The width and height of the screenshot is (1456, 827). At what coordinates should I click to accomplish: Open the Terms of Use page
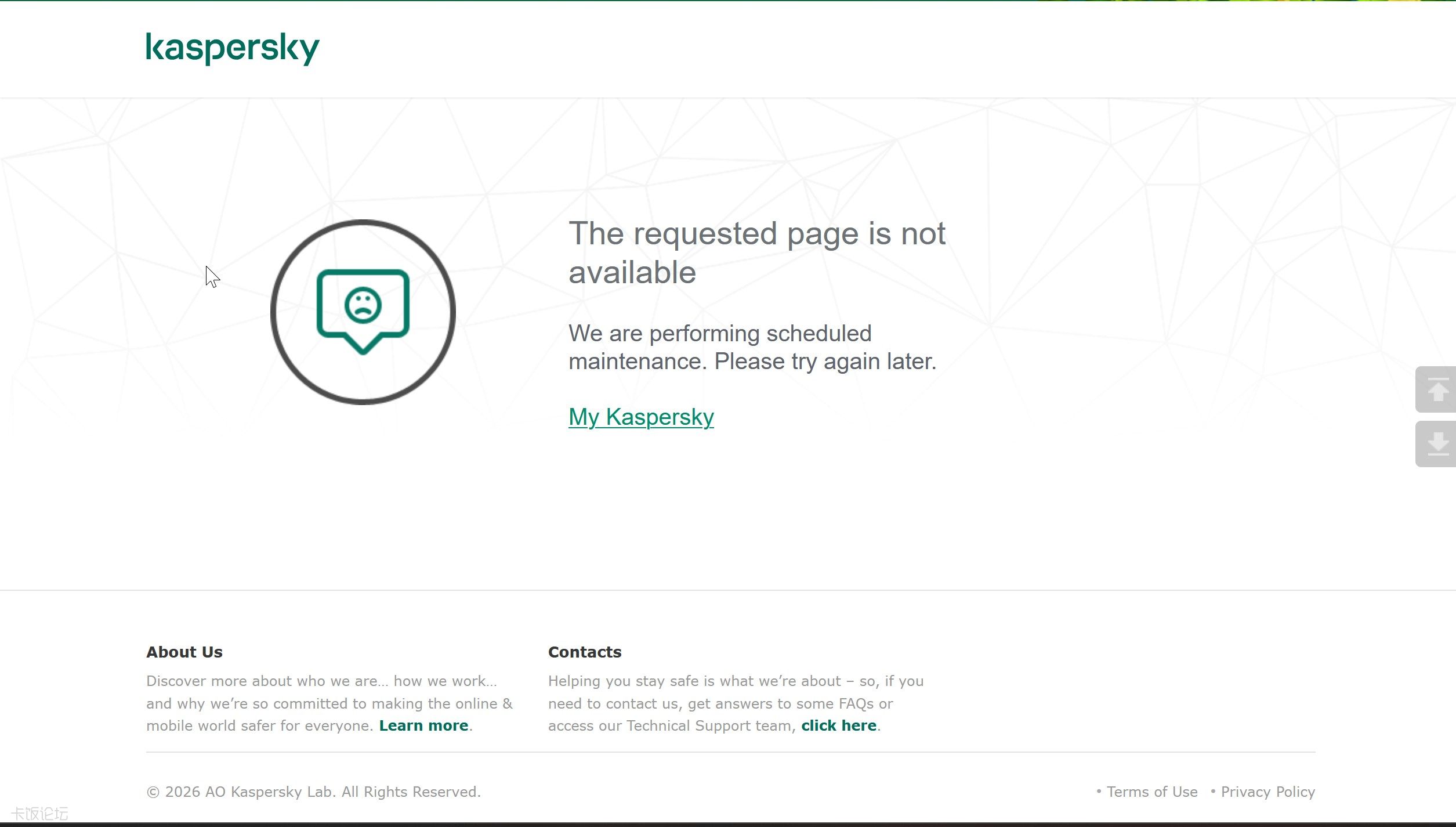1152,792
